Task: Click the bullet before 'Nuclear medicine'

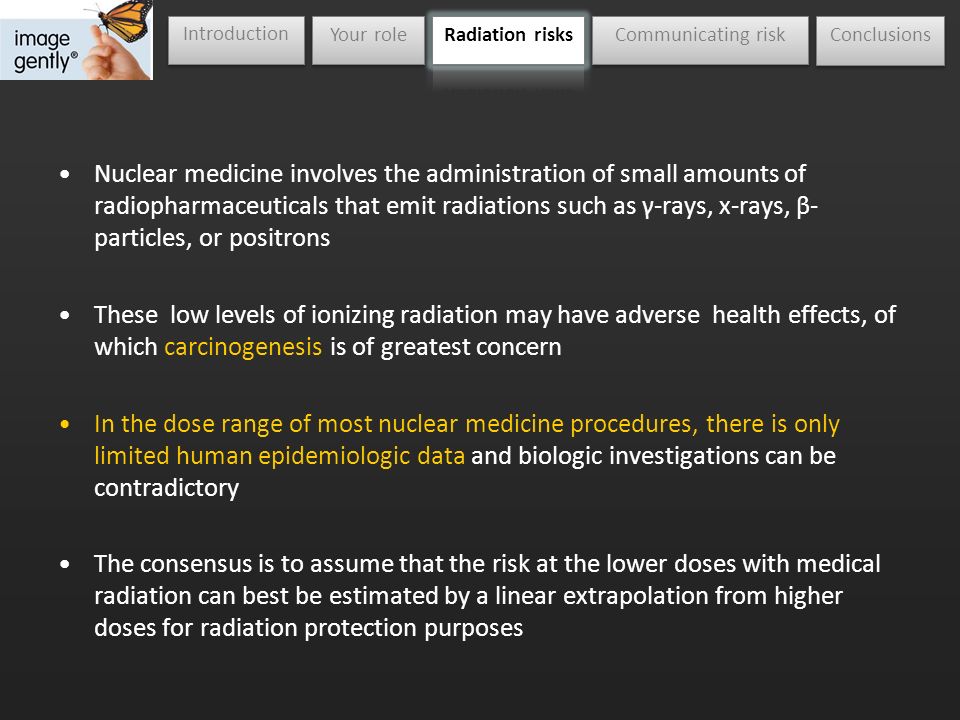Action: 65,174
